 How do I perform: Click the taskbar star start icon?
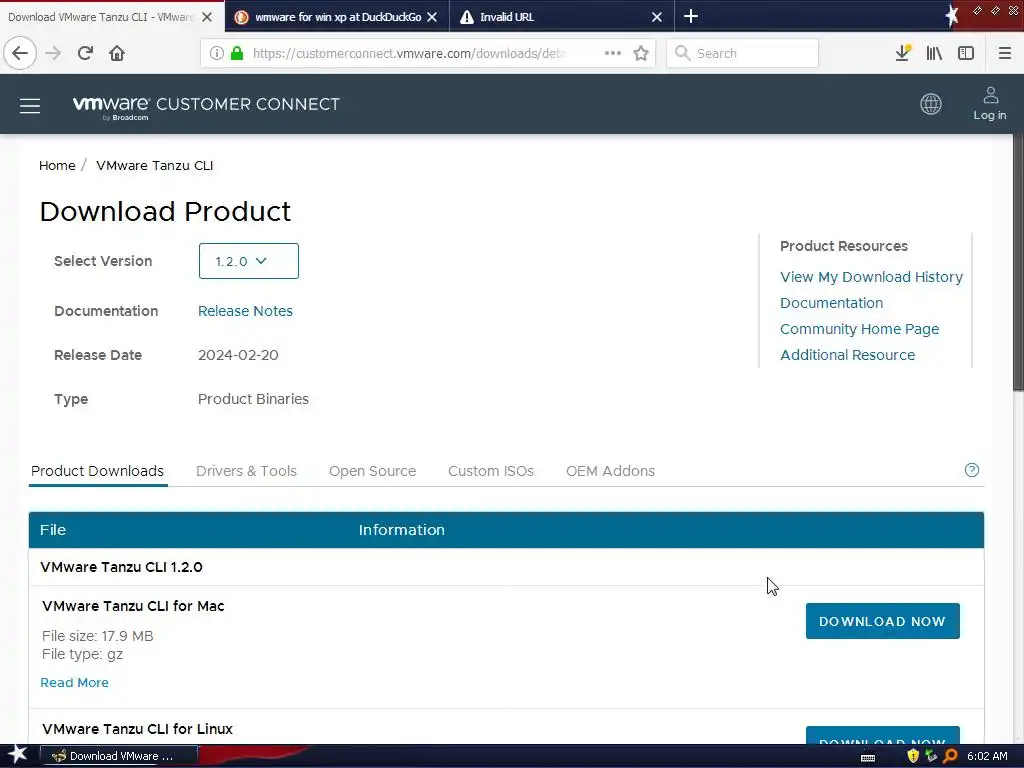(18, 756)
